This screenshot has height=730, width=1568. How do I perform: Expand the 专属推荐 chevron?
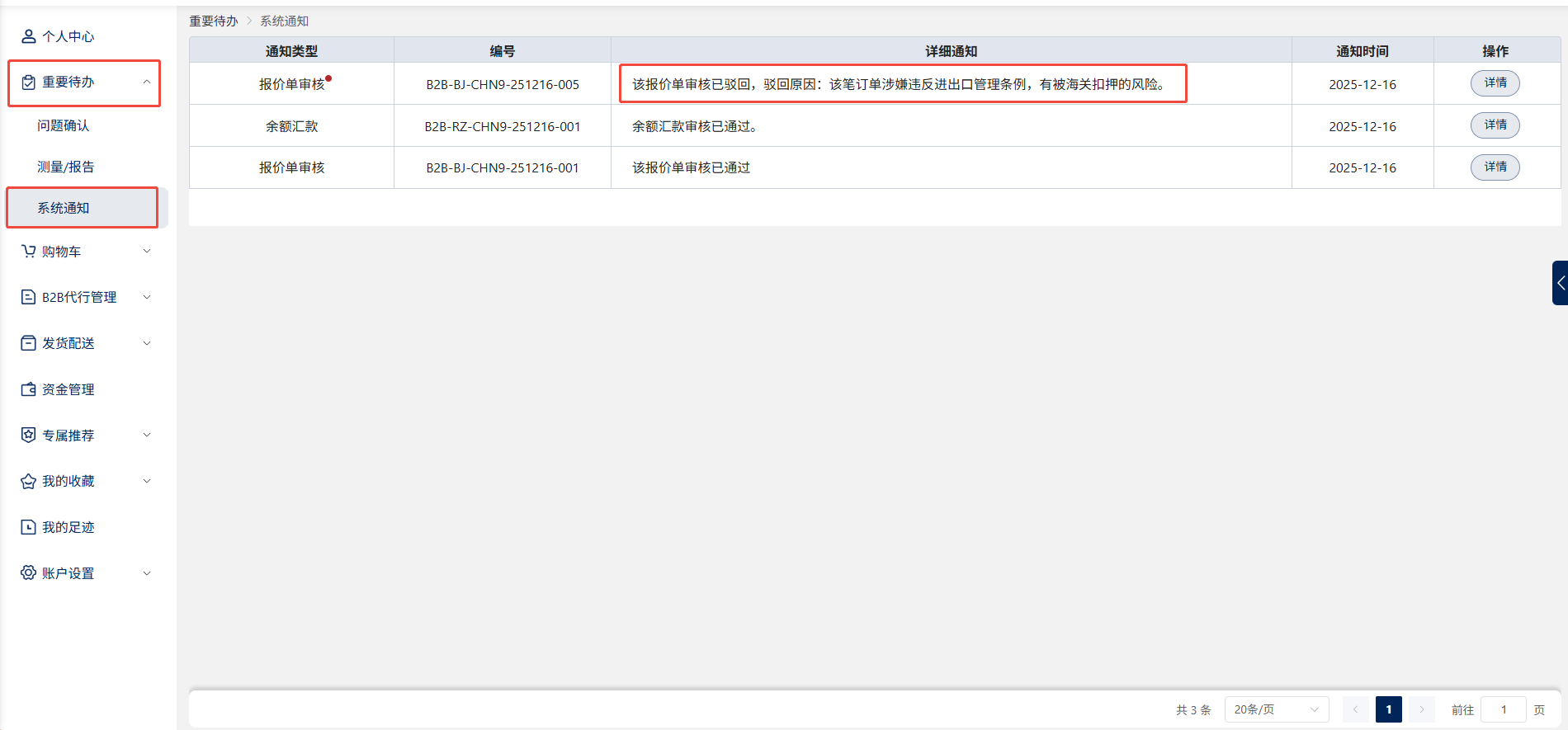(x=147, y=436)
